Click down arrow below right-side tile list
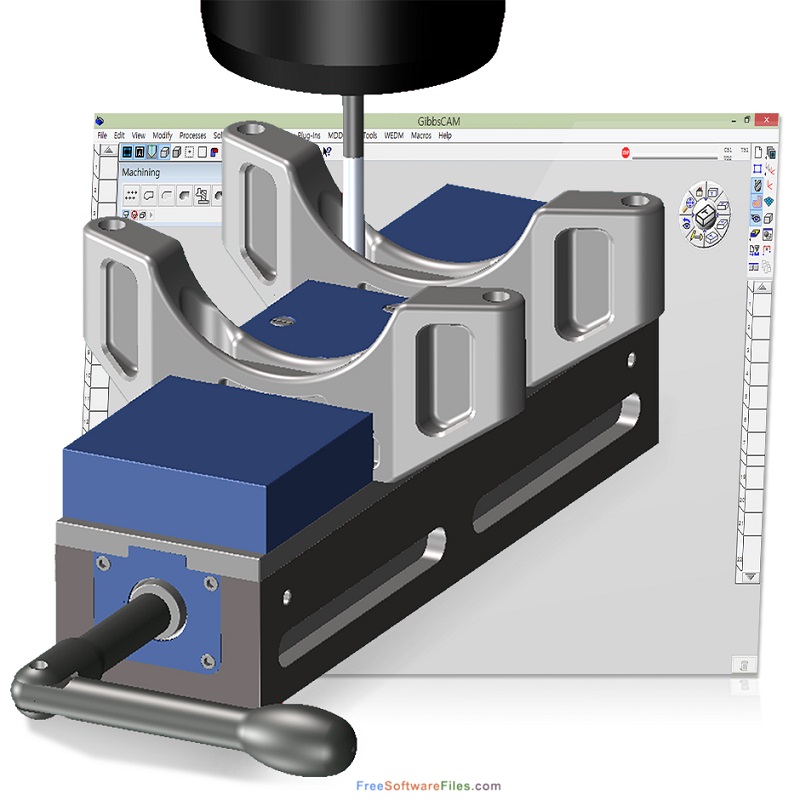Image resolution: width=800 pixels, height=800 pixels. [749, 577]
